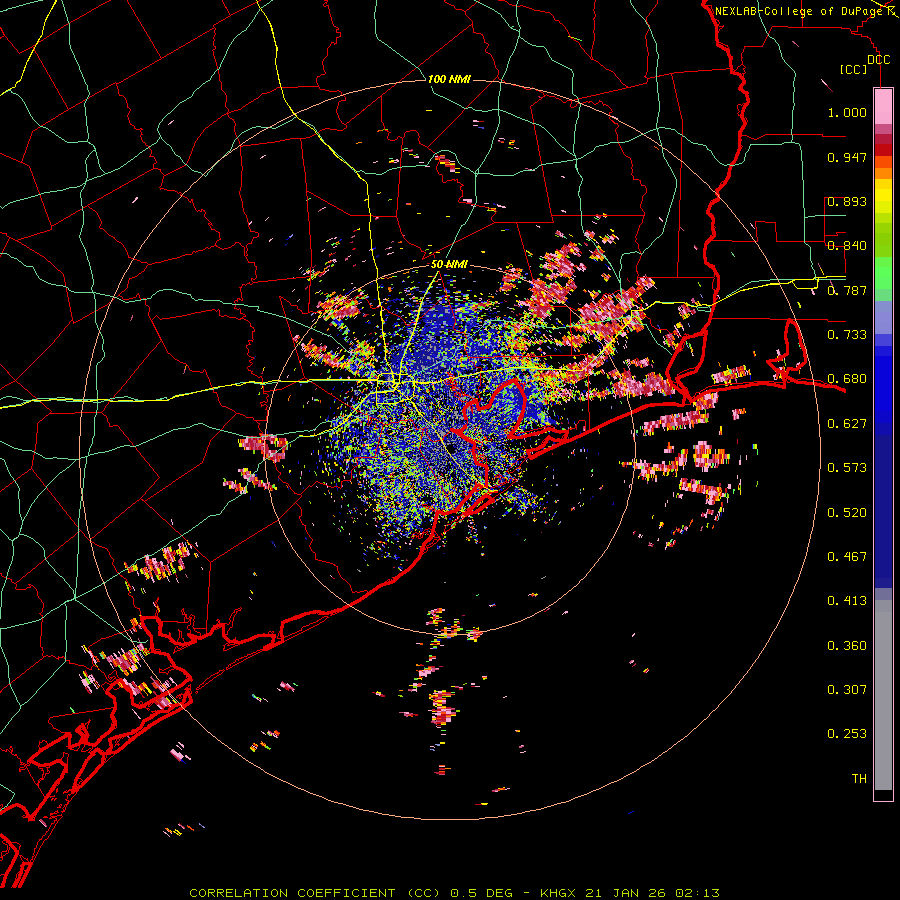The image size is (900, 900).
Task: Click the 0.627 color scale value
Action: (847, 424)
